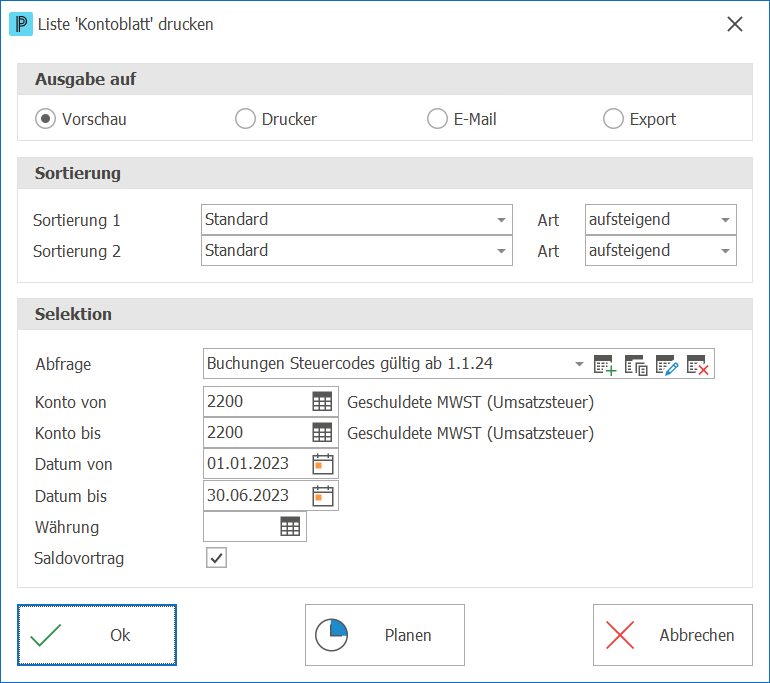Click the Planen schedule button
Screen dimensions: 770x683
[385, 635]
